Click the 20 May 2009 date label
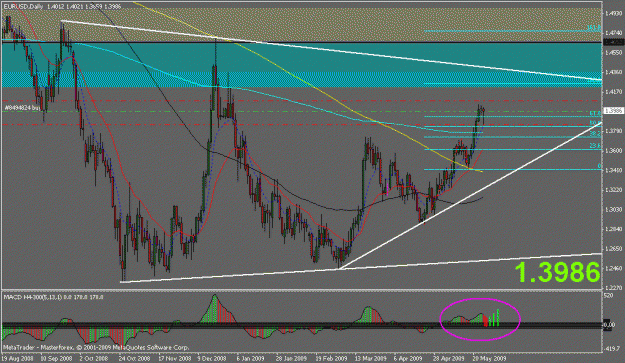This screenshot has height=363, width=625. pyautogui.click(x=489, y=358)
